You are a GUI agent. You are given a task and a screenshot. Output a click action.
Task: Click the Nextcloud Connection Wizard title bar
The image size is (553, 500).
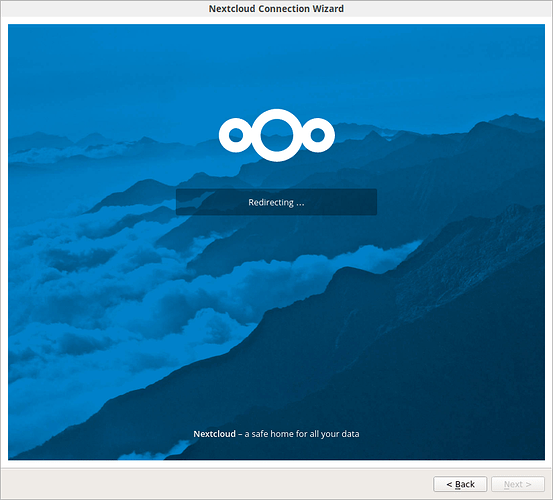276,8
